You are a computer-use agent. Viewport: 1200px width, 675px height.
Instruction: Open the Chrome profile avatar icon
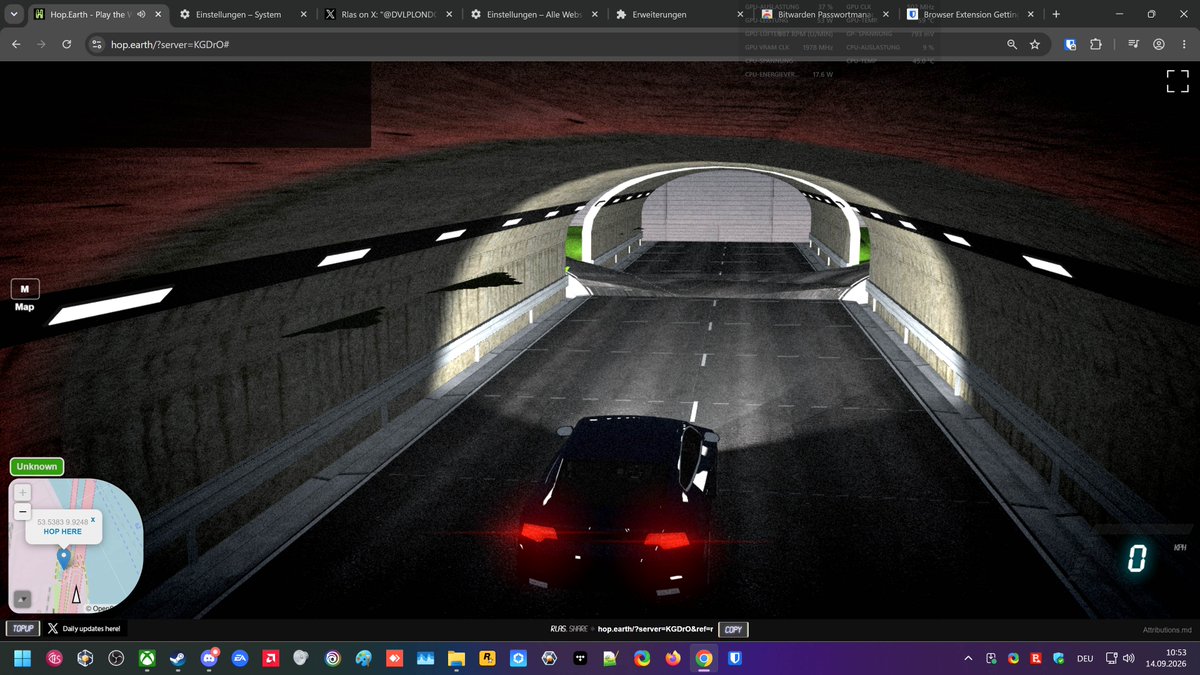pyautogui.click(x=1158, y=45)
